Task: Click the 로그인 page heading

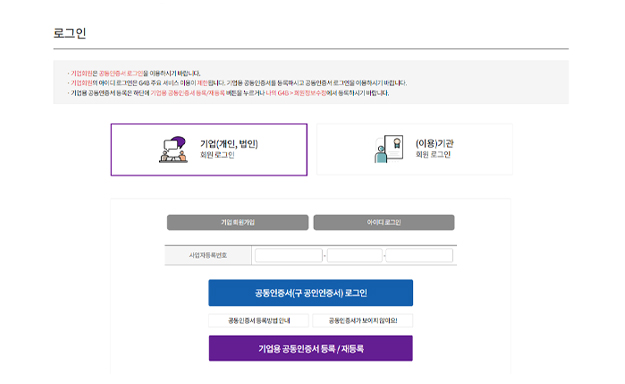Action: coord(70,33)
